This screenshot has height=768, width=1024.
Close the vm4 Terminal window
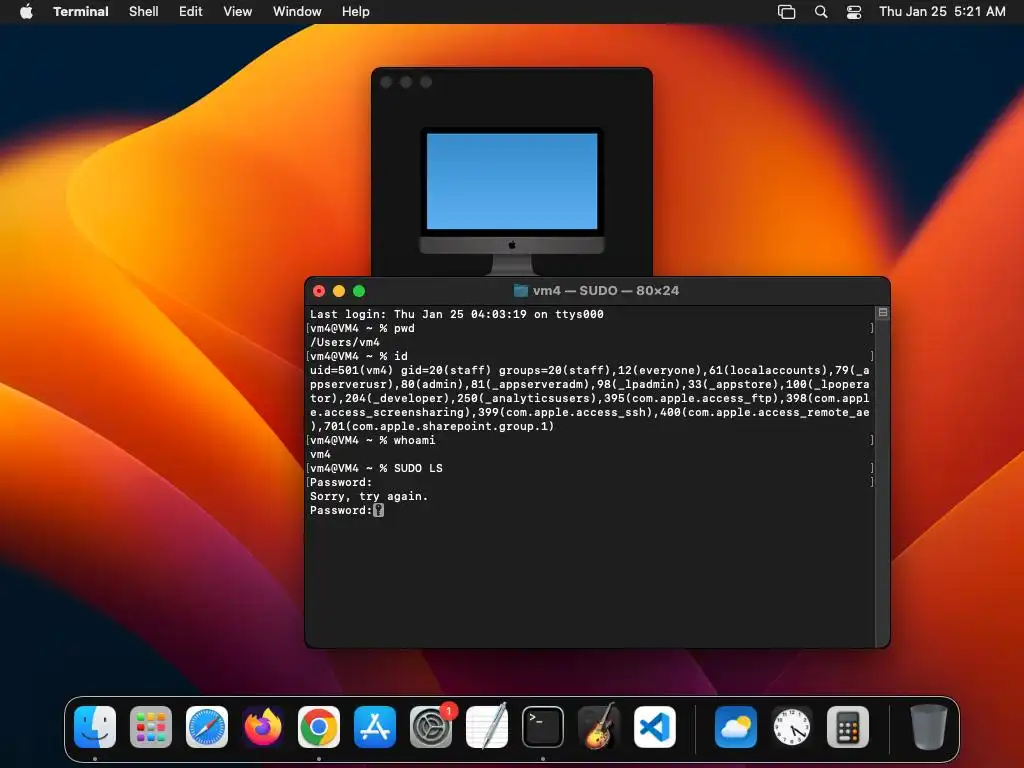[x=319, y=291]
